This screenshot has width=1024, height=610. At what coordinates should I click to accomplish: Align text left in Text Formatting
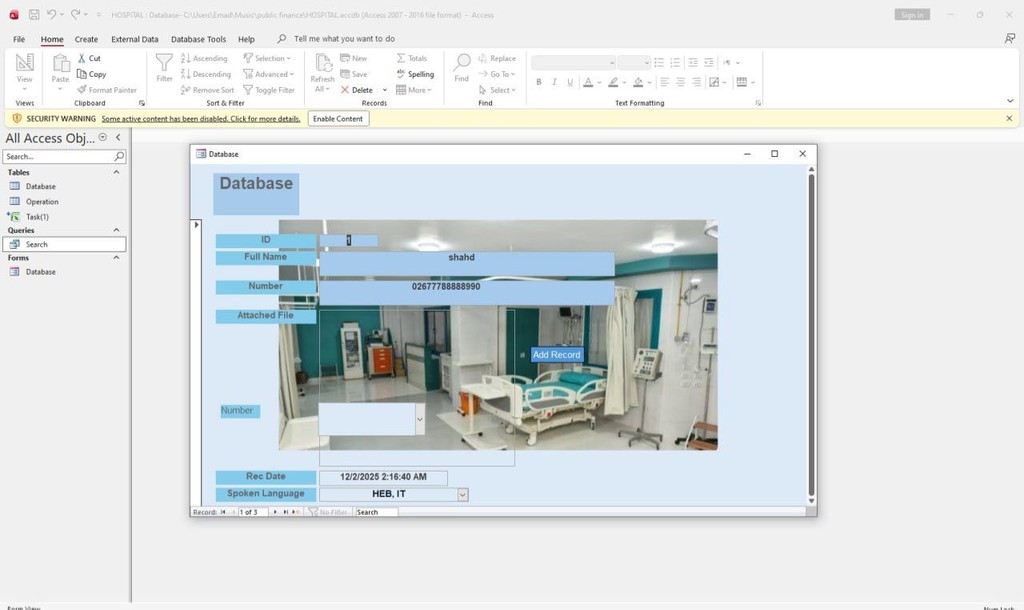pyautogui.click(x=665, y=82)
